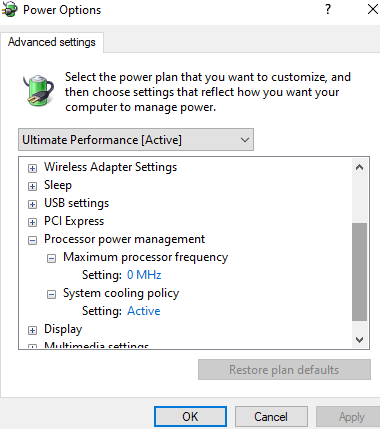
Task: Click the OK button
Action: [190, 417]
